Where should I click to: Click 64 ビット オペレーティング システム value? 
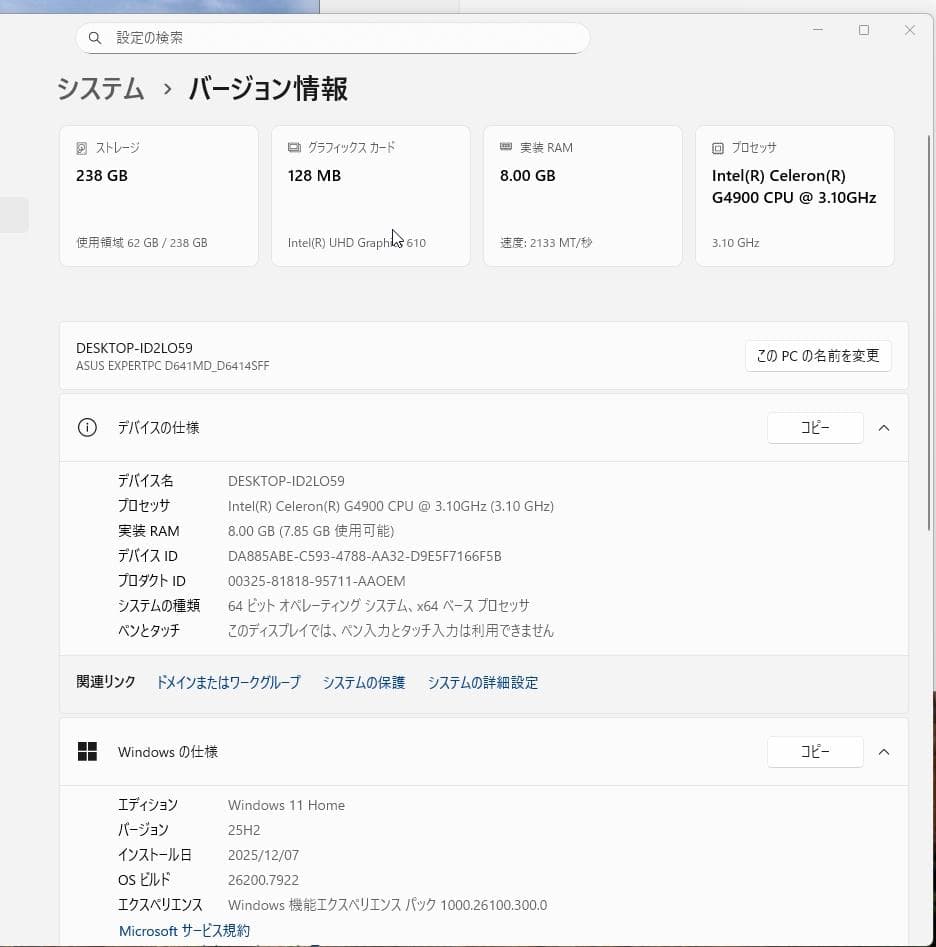point(379,606)
